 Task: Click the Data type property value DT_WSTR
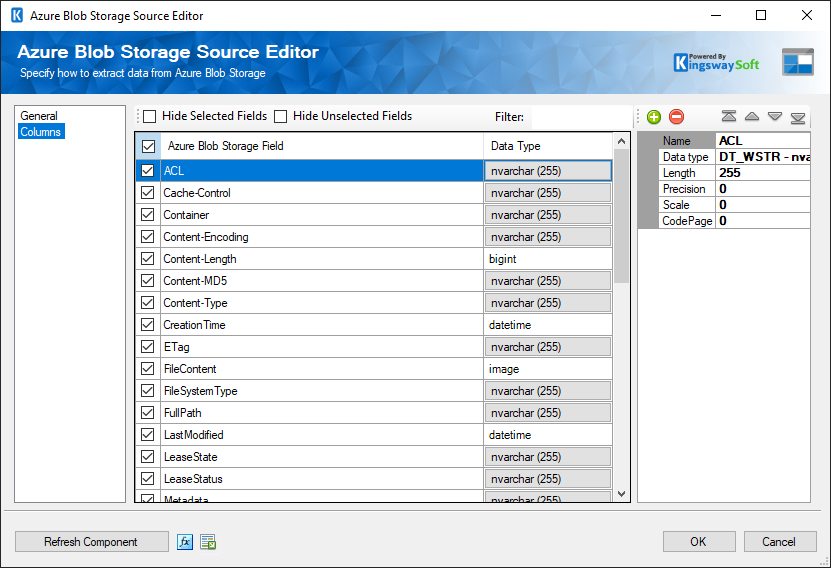coord(763,157)
